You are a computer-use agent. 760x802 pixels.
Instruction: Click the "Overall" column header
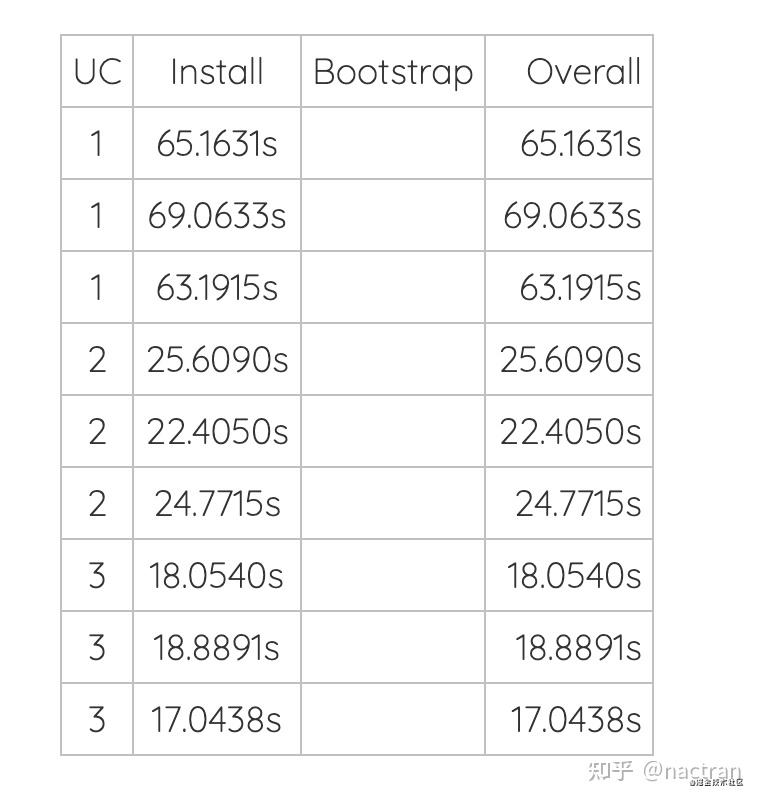583,72
